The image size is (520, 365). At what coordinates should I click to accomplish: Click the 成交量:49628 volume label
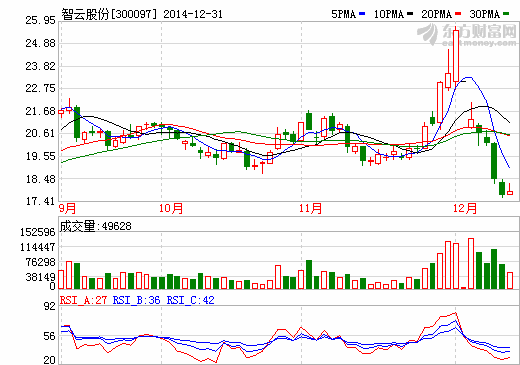pyautogui.click(x=95, y=226)
